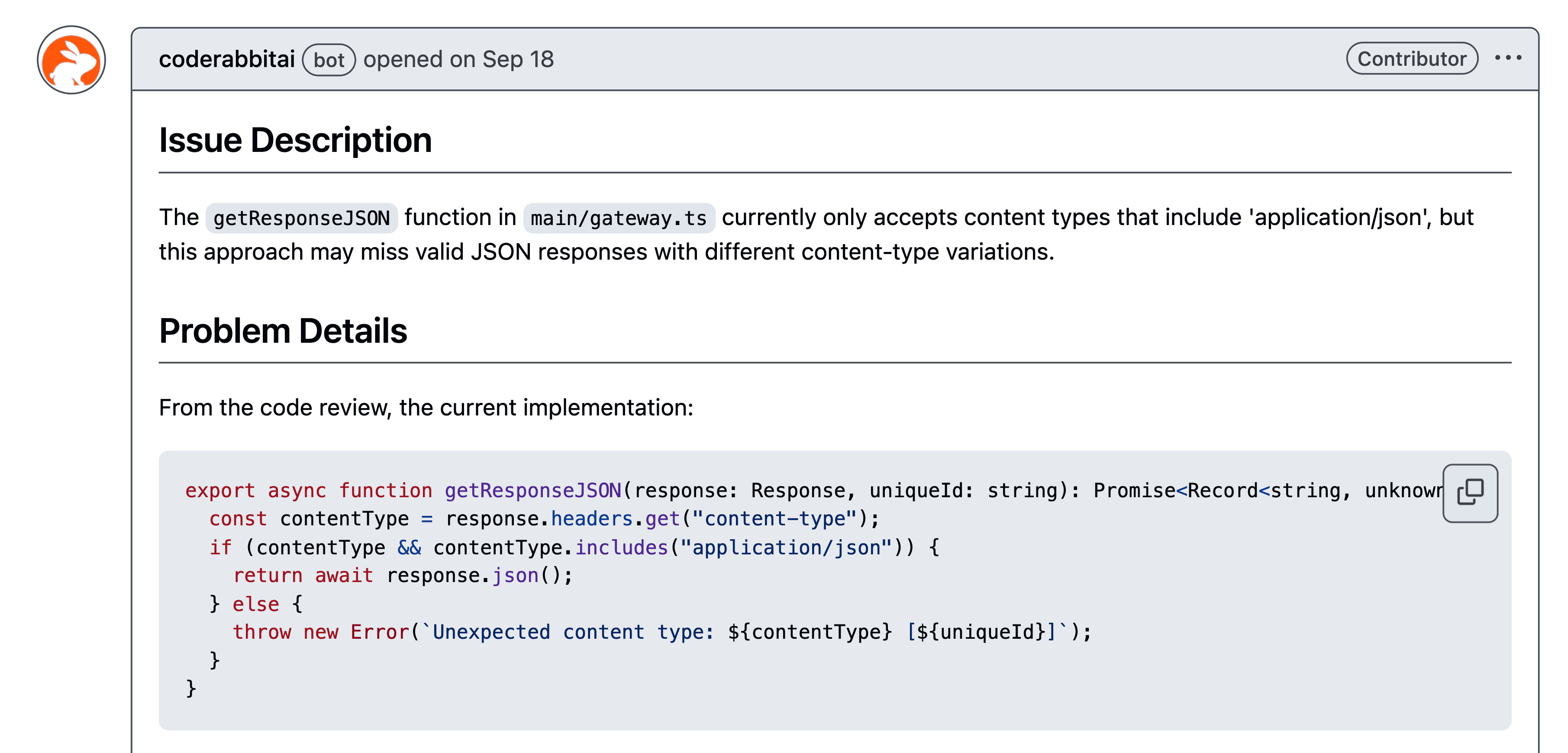The width and height of the screenshot is (1568, 753).
Task: Open the three-dot comment options menu
Action: pos(1508,58)
